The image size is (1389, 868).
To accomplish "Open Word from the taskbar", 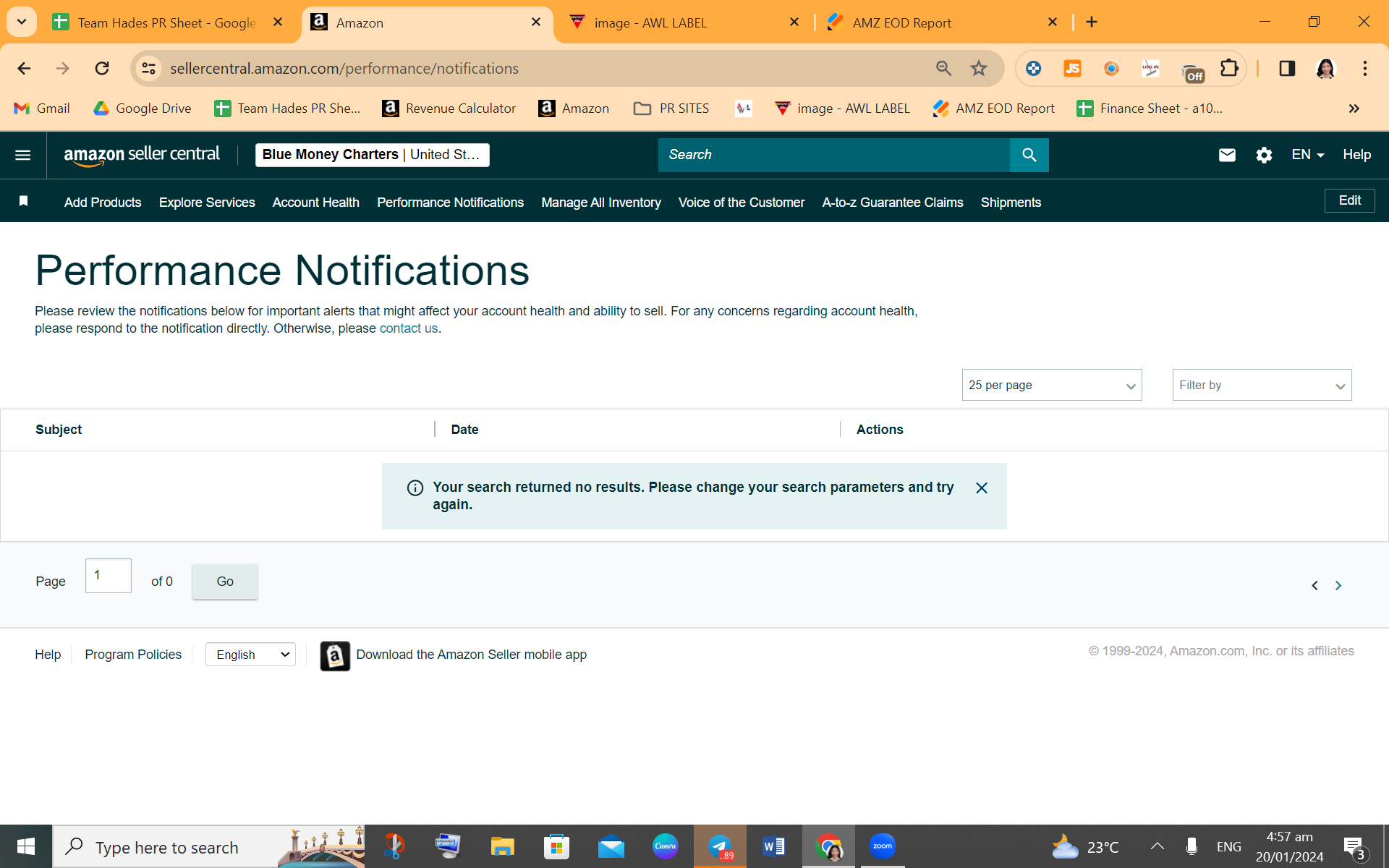I will click(x=773, y=846).
